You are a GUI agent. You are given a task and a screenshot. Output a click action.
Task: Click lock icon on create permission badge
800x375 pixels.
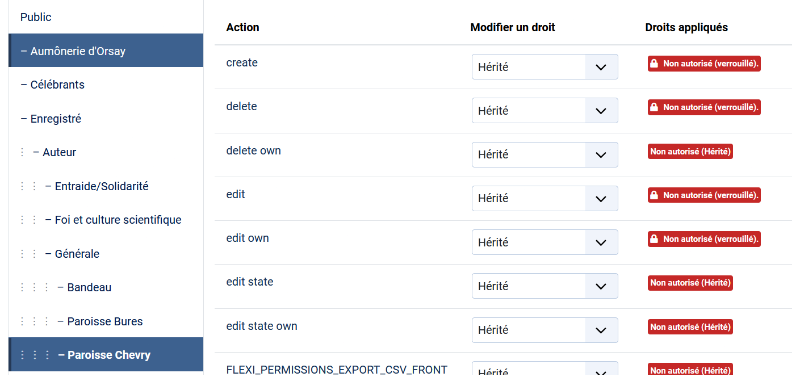pyautogui.click(x=654, y=64)
